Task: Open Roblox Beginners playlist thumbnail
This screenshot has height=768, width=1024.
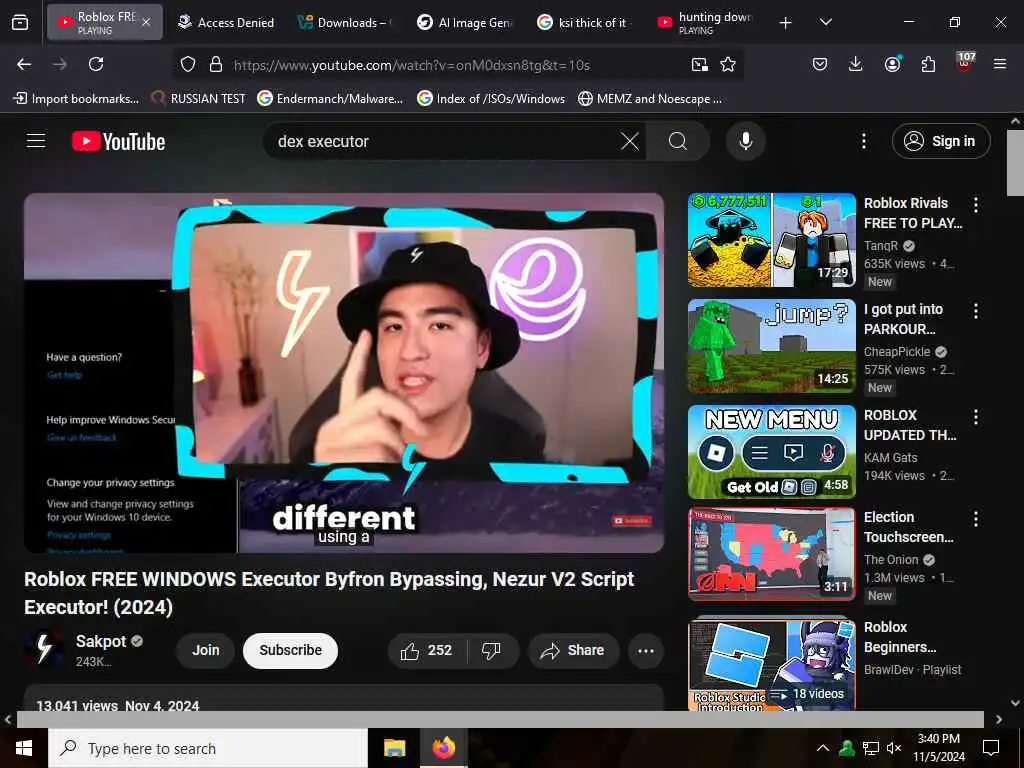Action: click(x=772, y=665)
